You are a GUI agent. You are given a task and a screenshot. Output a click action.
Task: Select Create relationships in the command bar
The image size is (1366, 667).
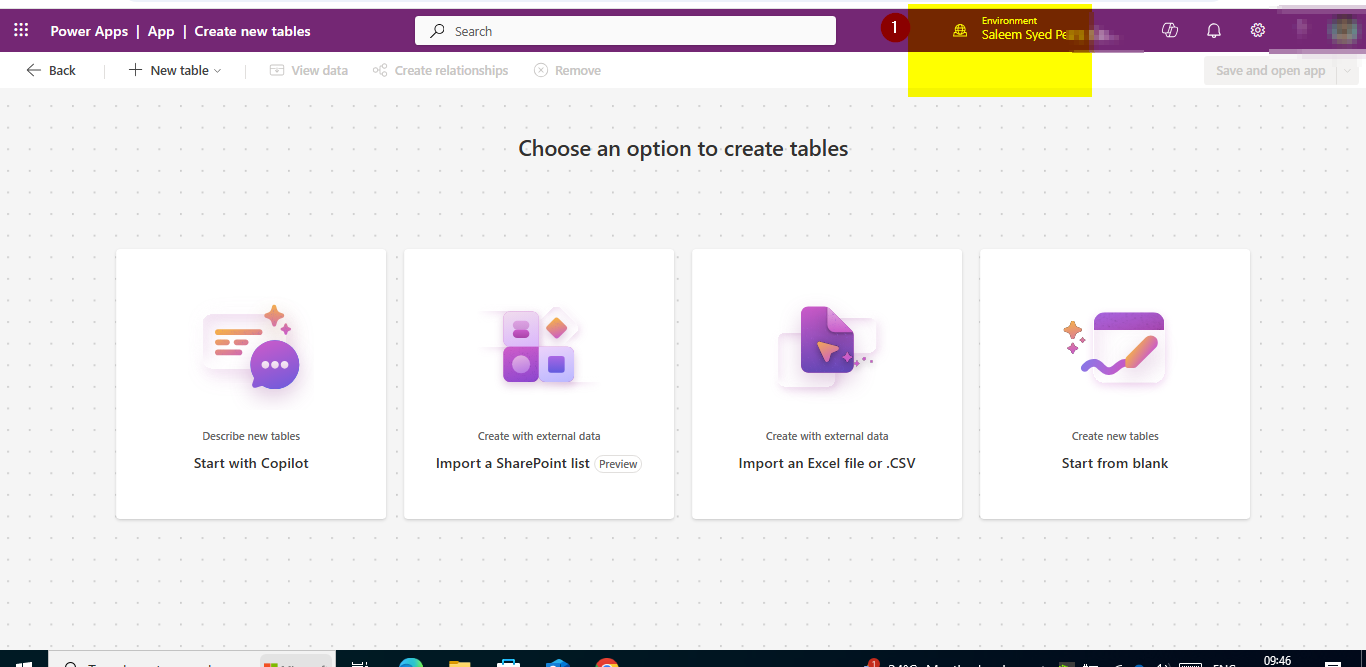tap(440, 70)
